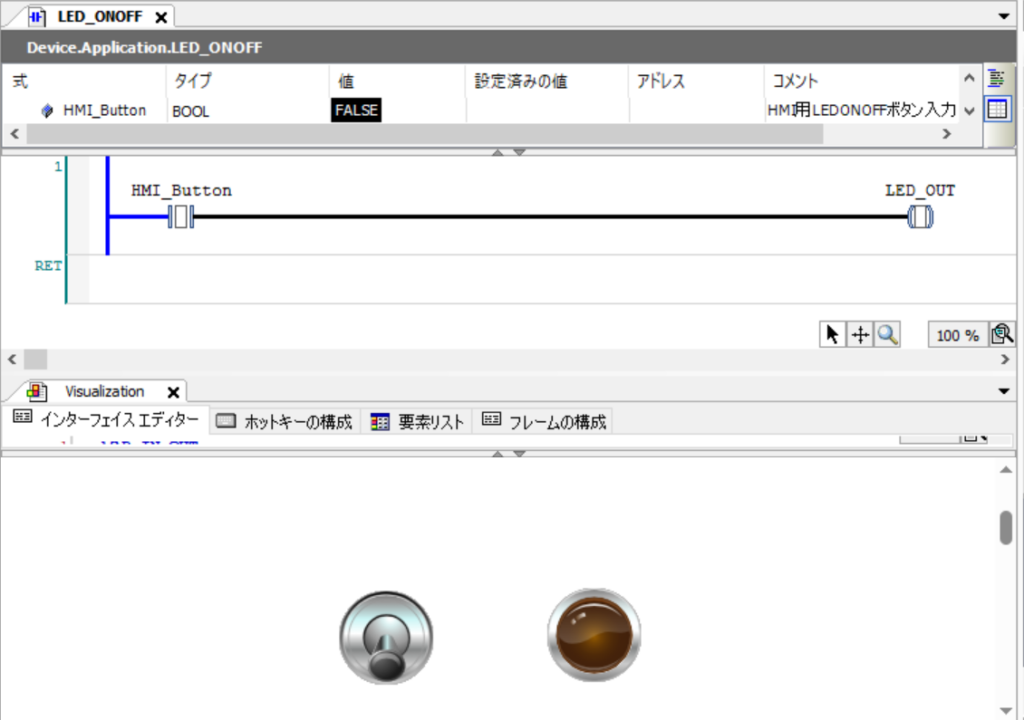Toggle the dip switch in visualization
Viewport: 1024px width, 720px height.
[387, 636]
